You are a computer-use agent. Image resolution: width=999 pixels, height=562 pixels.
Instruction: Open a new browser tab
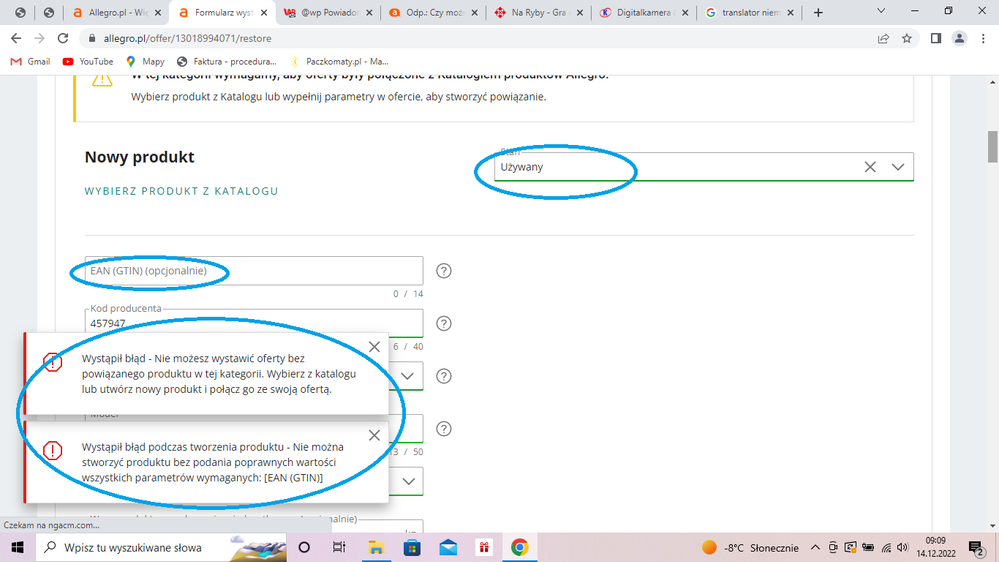tap(818, 13)
